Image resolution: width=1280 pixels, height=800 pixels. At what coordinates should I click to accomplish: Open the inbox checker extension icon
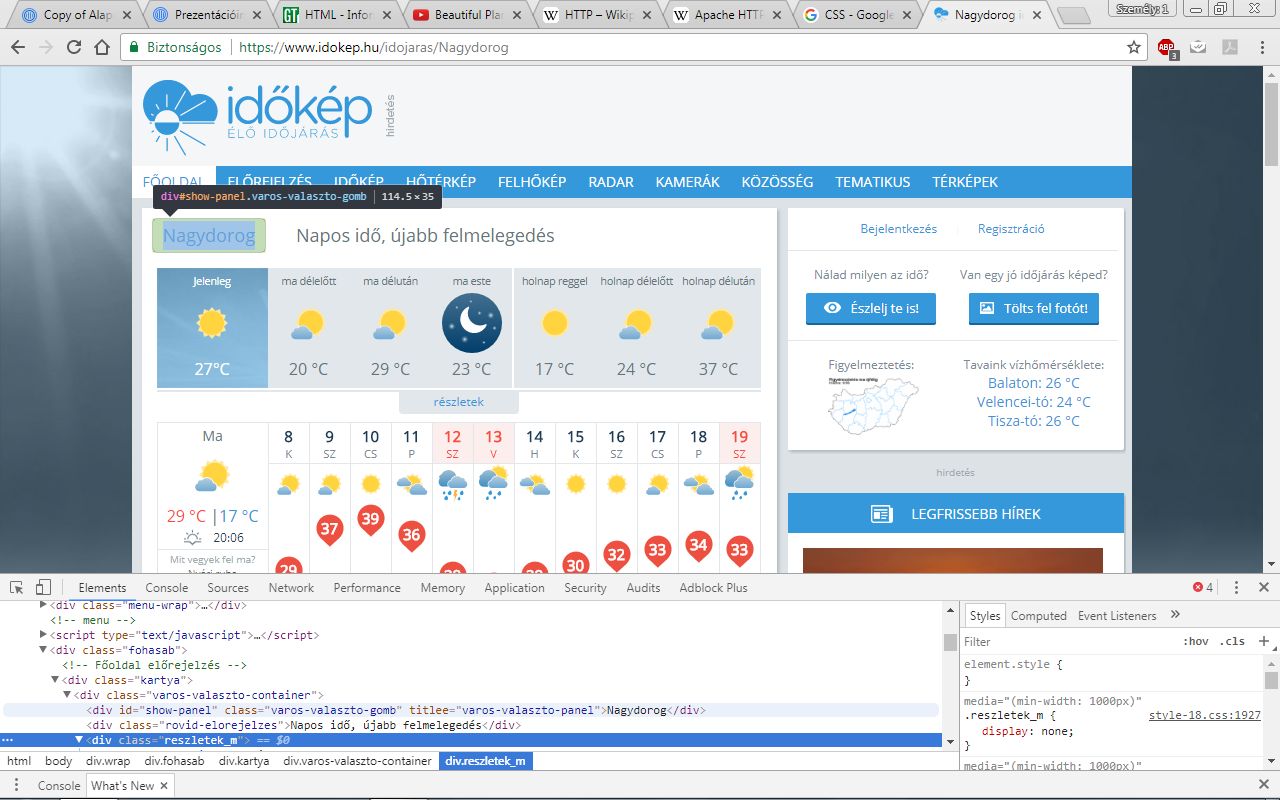pyautogui.click(x=1197, y=47)
